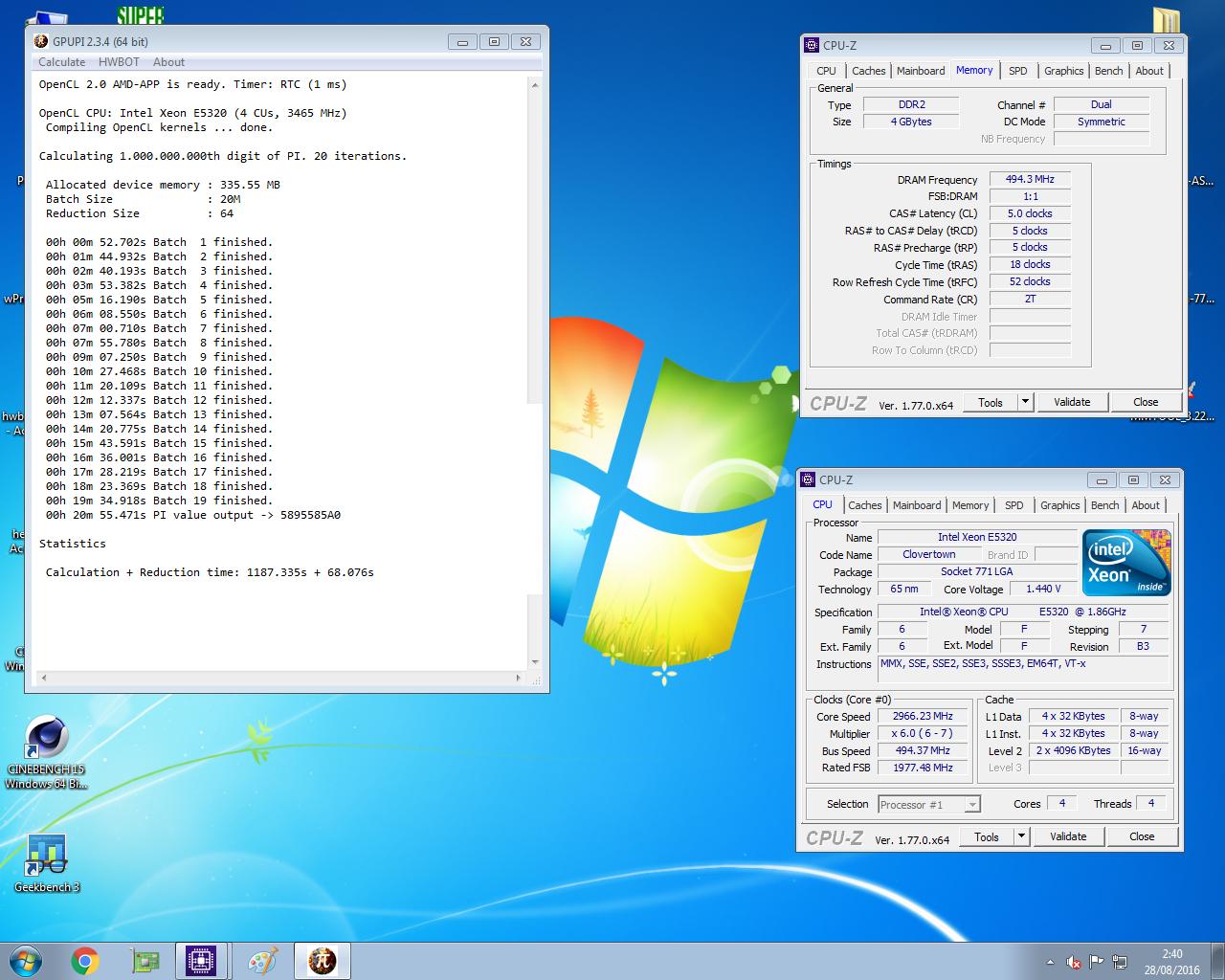
Task: Open Action Center flag in tray
Action: (x=1097, y=962)
